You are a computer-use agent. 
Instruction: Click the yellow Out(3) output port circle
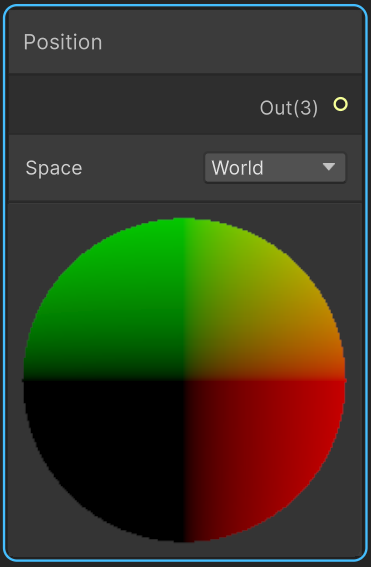pos(340,105)
